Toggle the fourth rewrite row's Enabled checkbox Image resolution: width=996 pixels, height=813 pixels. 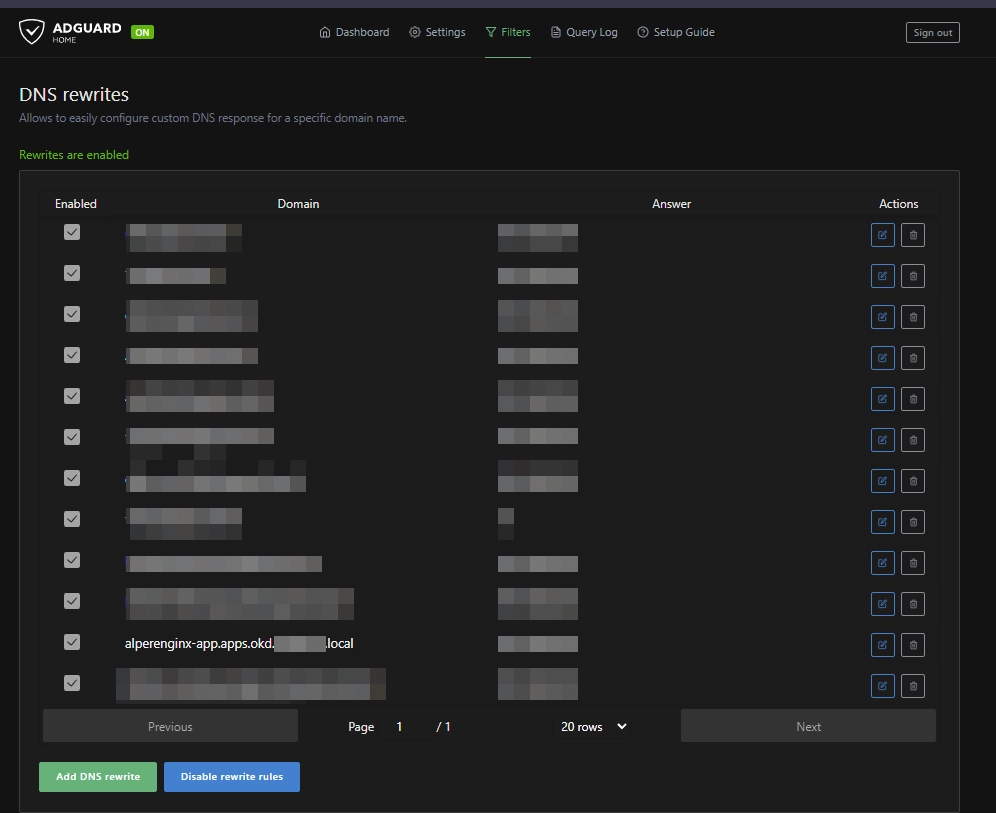(72, 355)
